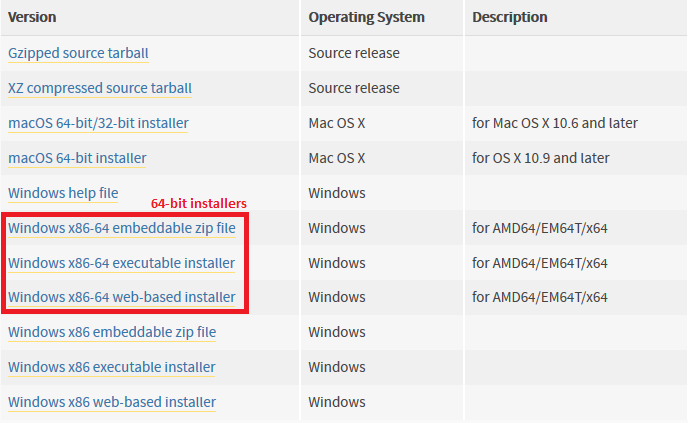This screenshot has width=688, height=423.
Task: Open the Windows help file link
Action: pyautogui.click(x=63, y=193)
